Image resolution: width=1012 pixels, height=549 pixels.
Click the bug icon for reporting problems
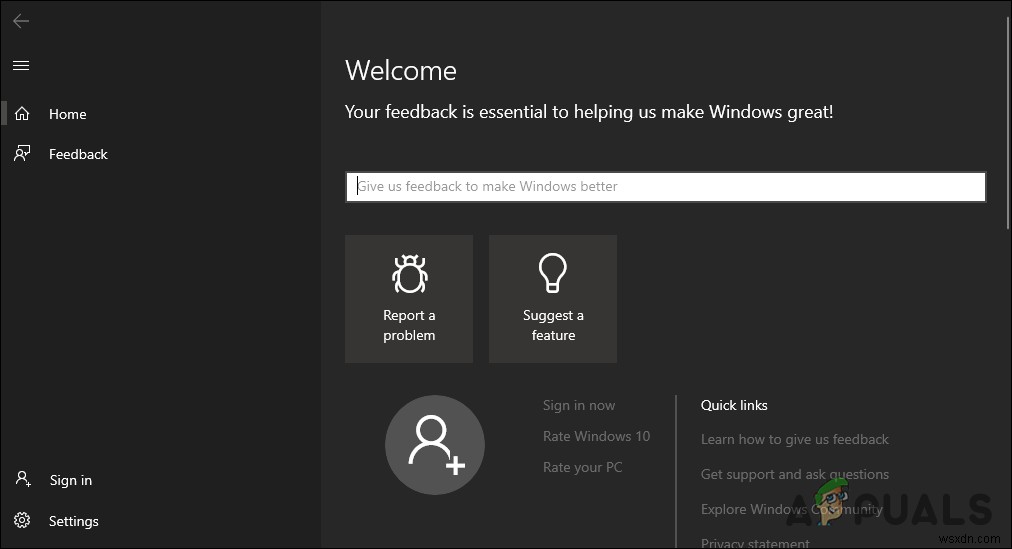coord(409,274)
